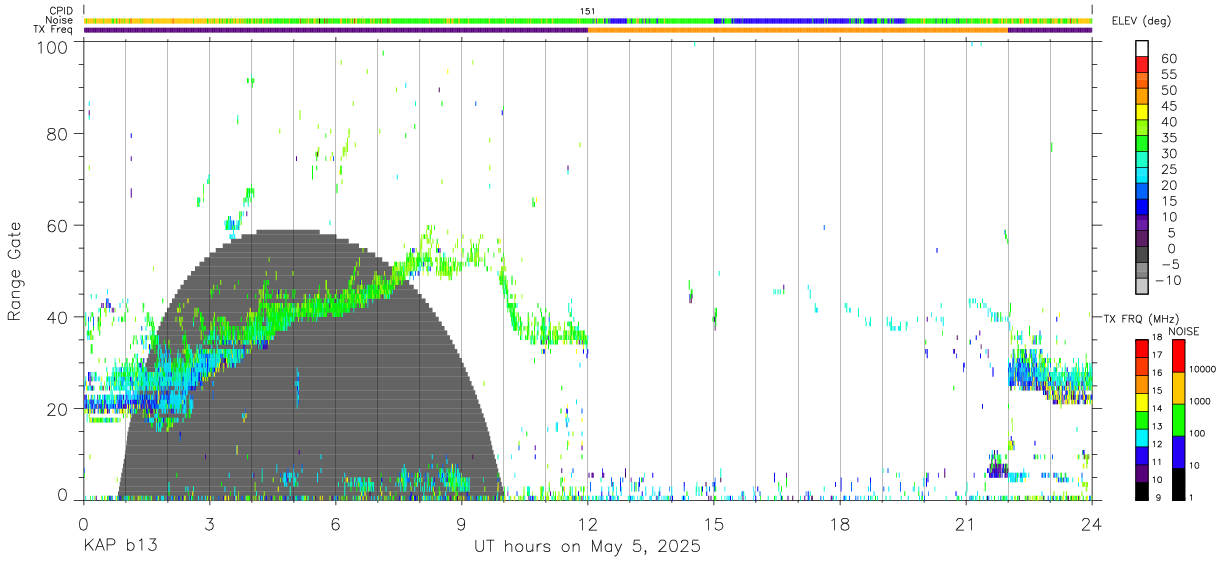Click the 60 tick on elevation colorbar
Screen dimensions: 1228x567
coord(1168,58)
